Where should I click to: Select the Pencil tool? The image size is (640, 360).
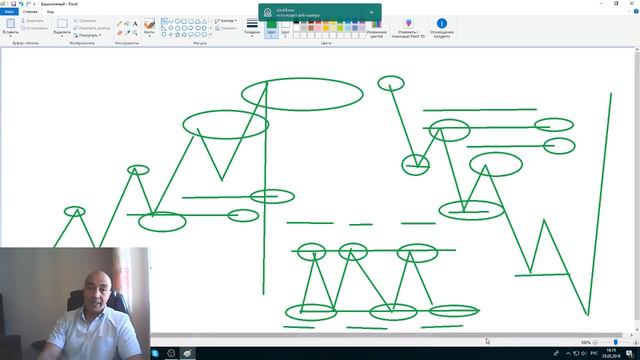coord(119,24)
